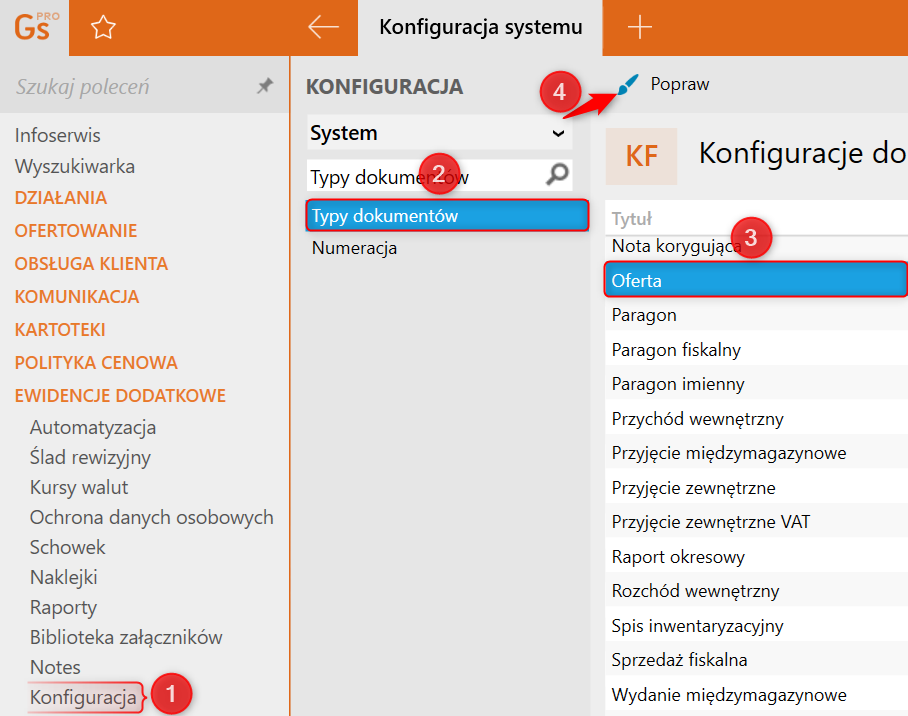The height and width of the screenshot is (716, 908).
Task: Open the System dropdown
Action: tap(440, 133)
